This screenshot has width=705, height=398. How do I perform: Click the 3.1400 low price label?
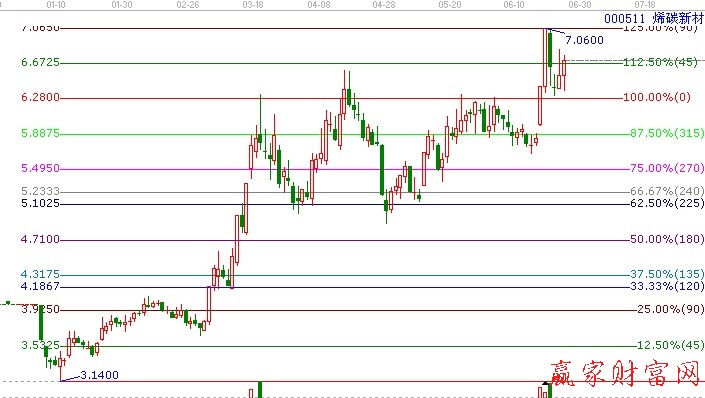click(x=99, y=375)
